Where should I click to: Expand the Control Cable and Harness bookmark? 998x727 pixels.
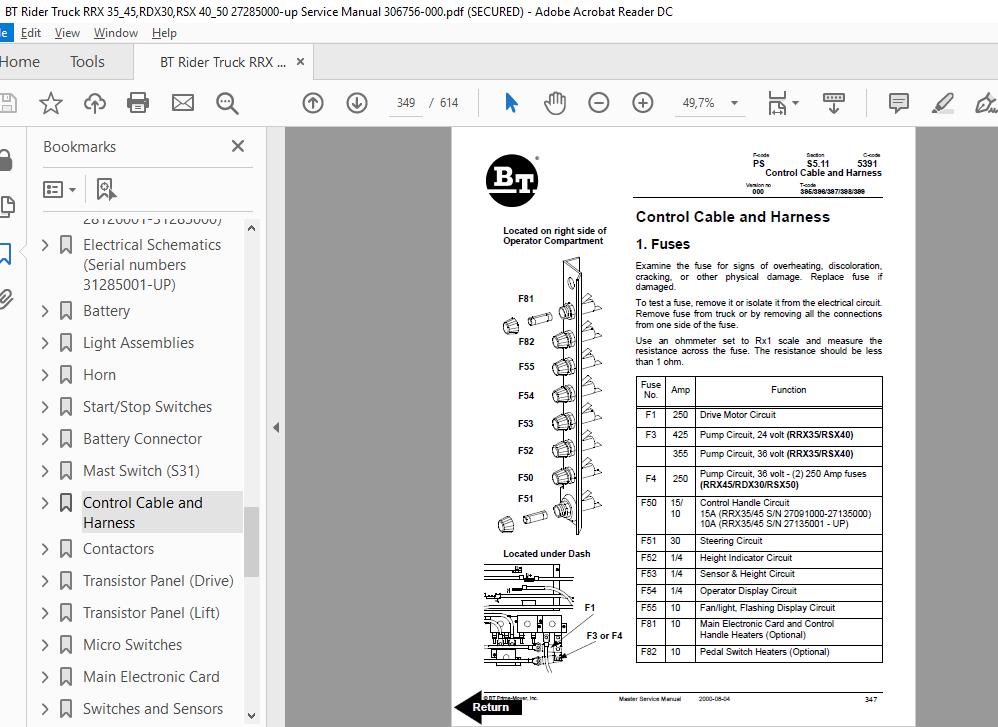click(x=45, y=503)
